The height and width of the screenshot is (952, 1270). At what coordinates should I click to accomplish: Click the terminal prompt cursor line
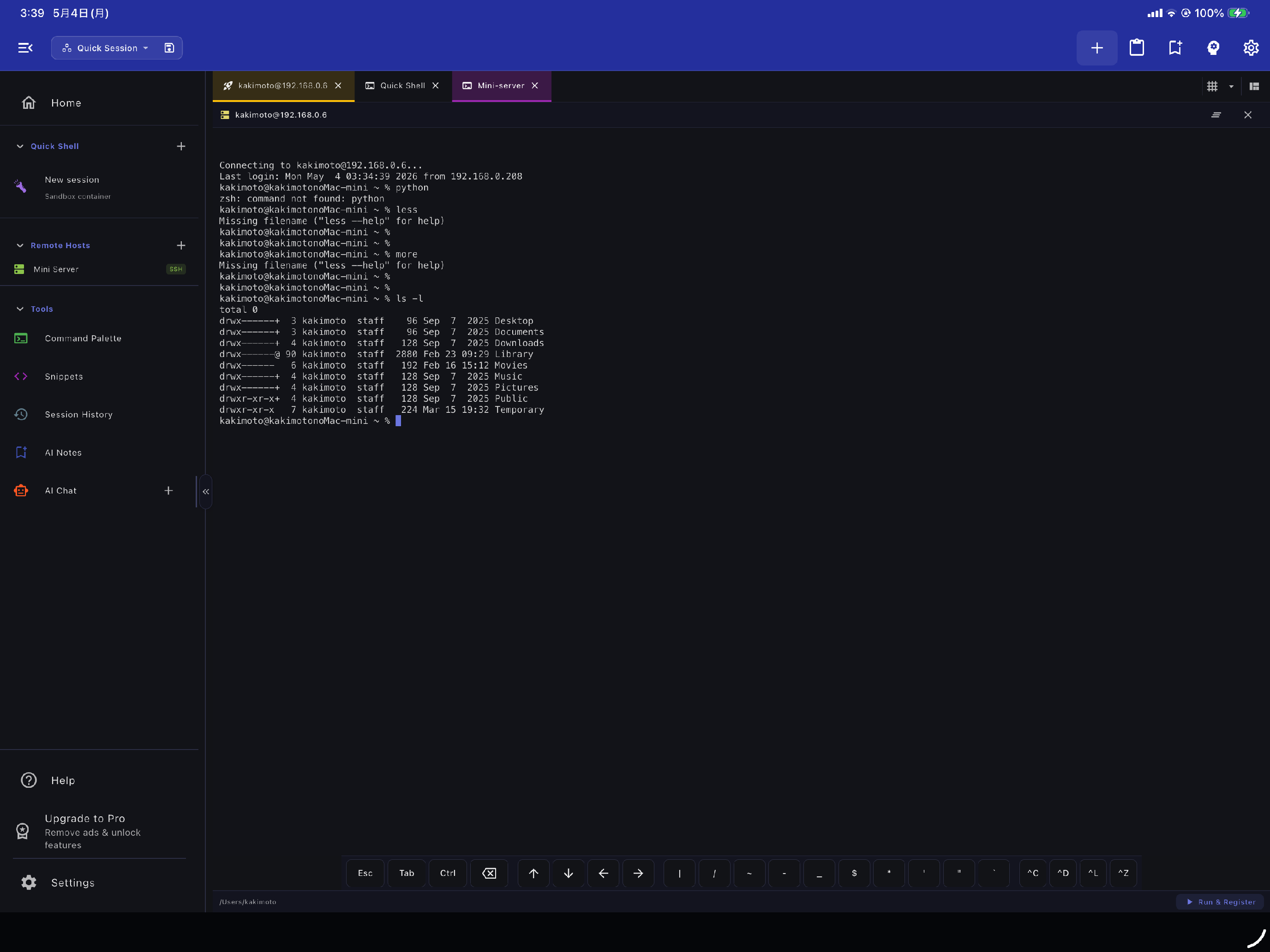click(x=310, y=421)
